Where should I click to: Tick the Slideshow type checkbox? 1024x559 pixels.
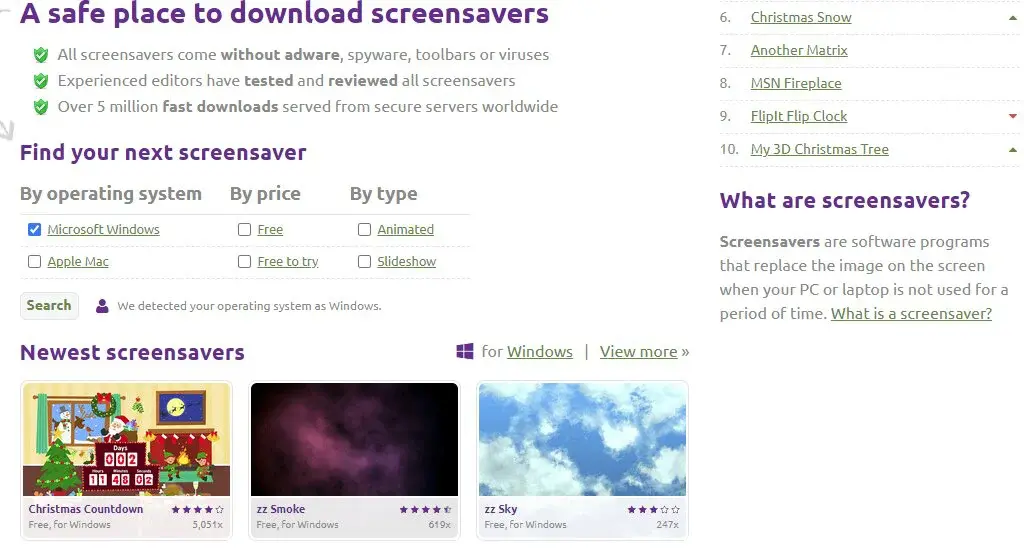[x=364, y=261]
